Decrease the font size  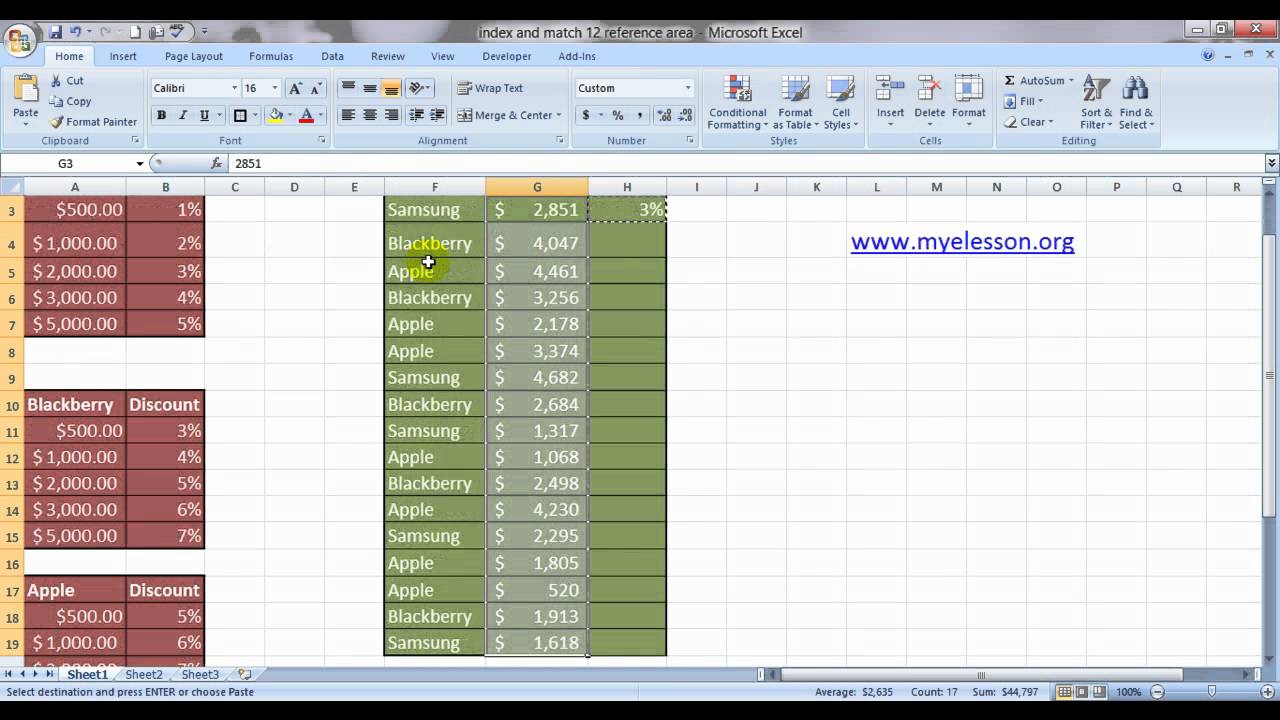[316, 88]
